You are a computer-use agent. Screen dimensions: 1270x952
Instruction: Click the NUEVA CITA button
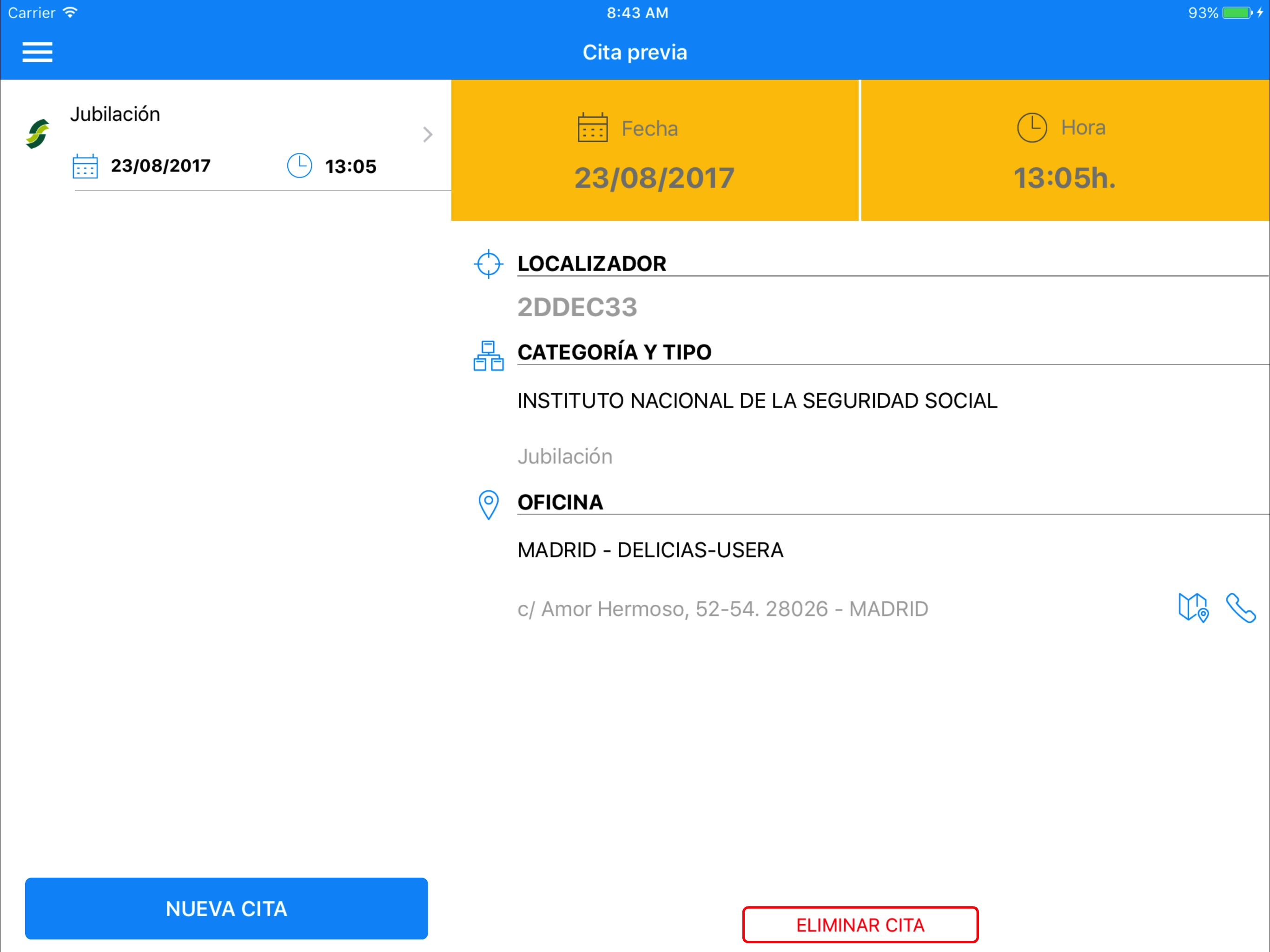(226, 908)
